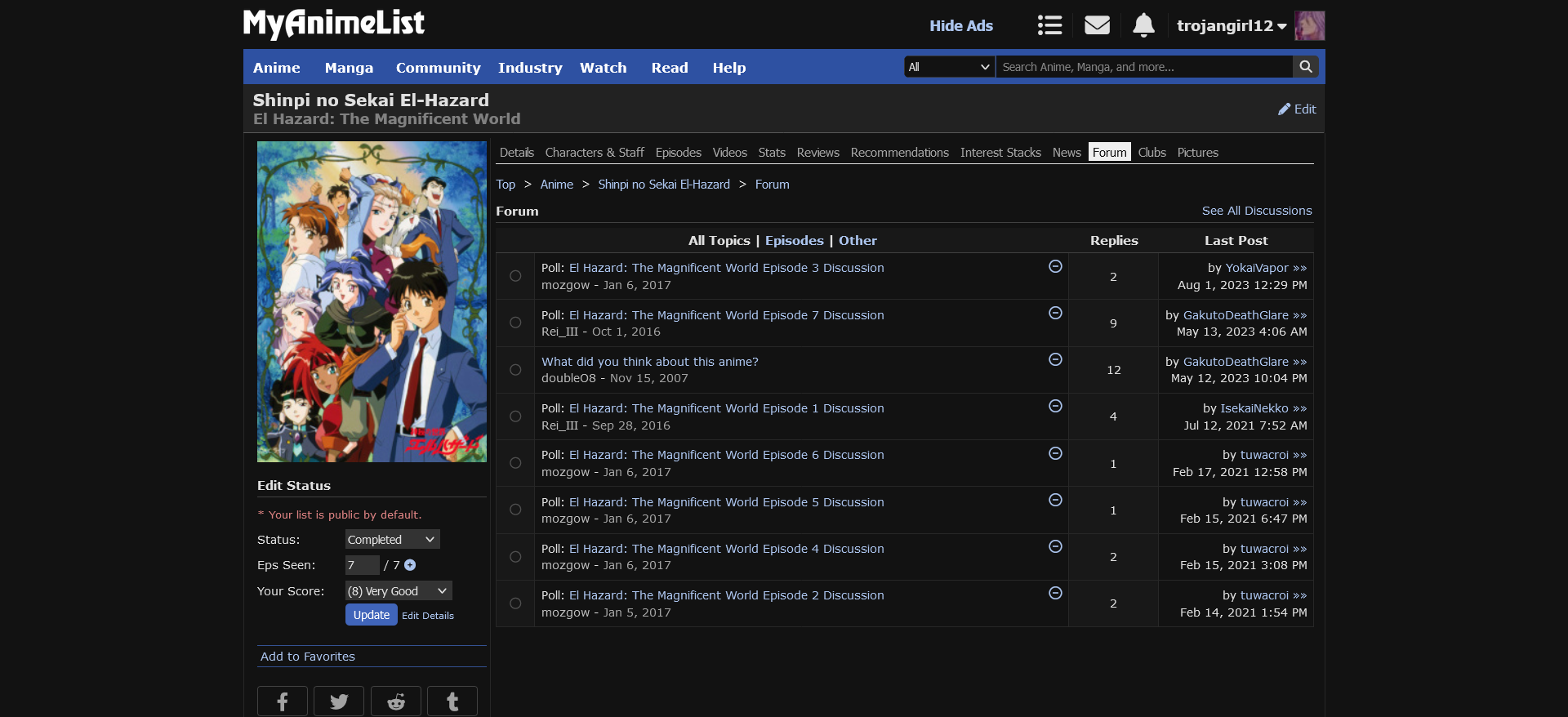The image size is (1568, 717).
Task: Share on Facebook
Action: point(283,701)
